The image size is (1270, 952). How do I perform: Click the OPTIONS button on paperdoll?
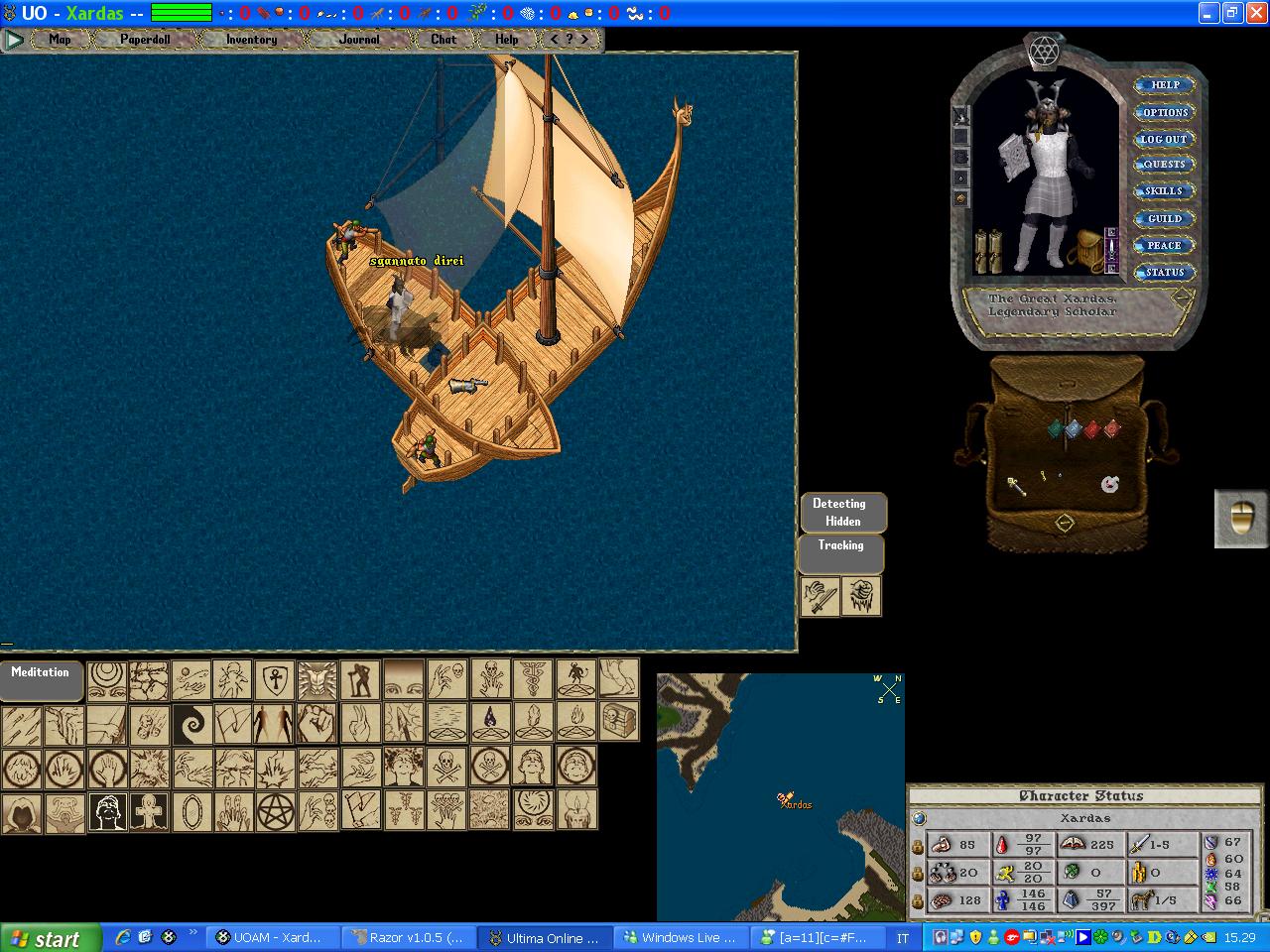[1165, 112]
